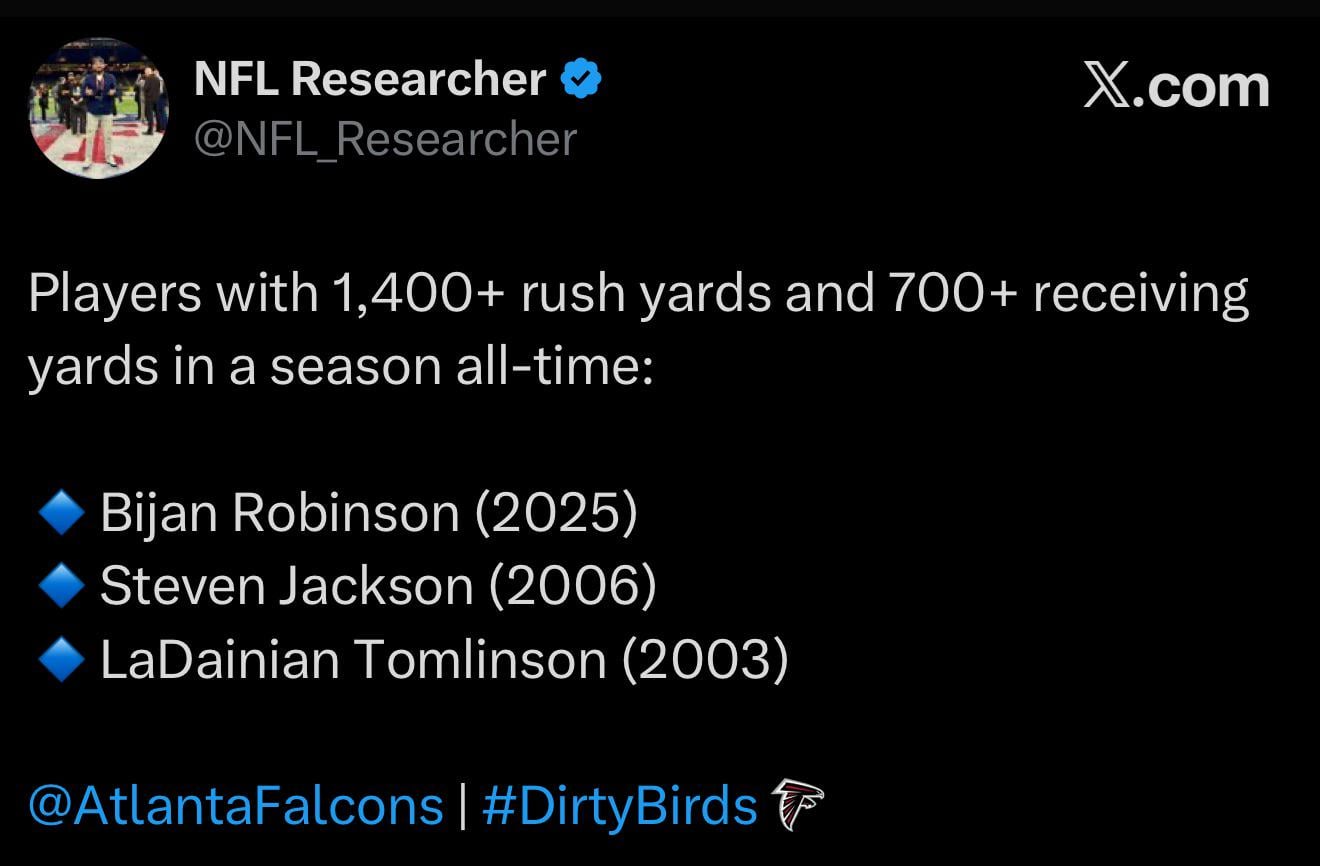Click the X logo in the watermark

click(x=1106, y=87)
